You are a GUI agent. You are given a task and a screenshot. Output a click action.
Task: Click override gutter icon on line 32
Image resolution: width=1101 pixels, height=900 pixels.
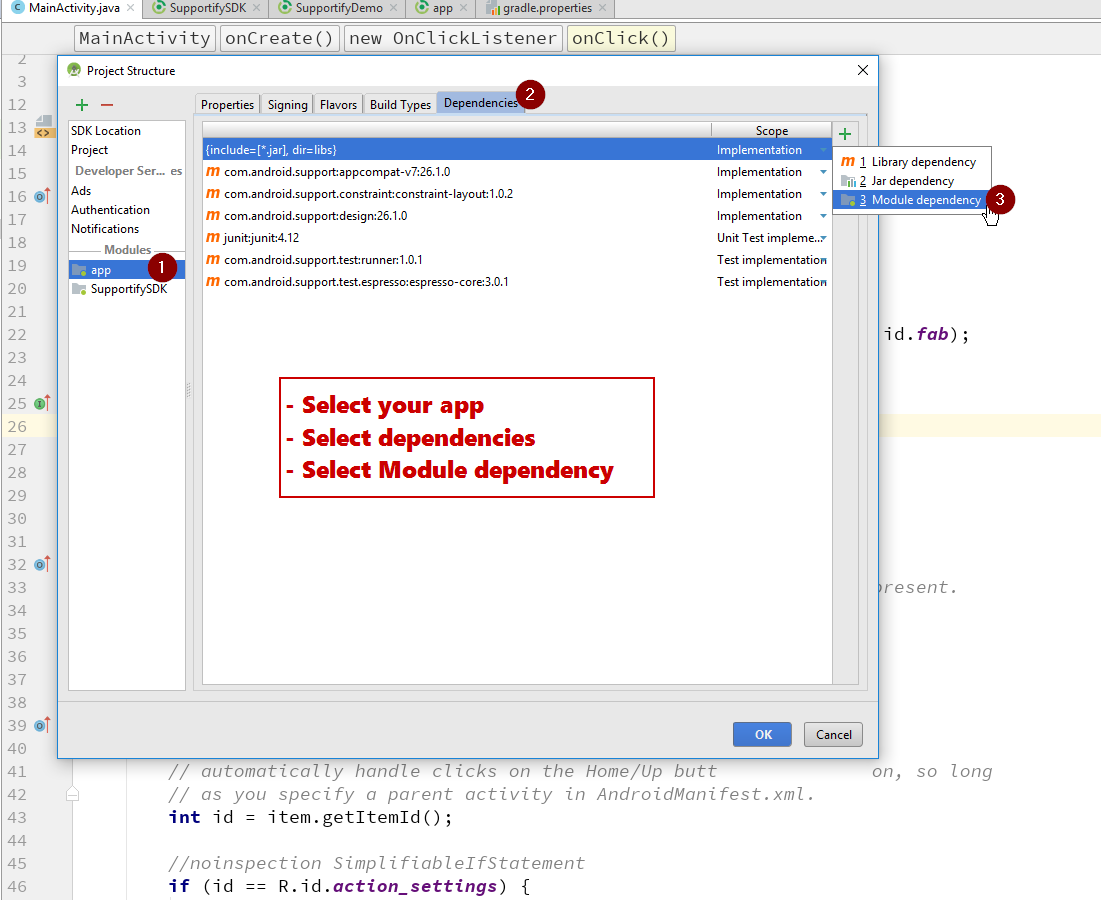tap(42, 564)
